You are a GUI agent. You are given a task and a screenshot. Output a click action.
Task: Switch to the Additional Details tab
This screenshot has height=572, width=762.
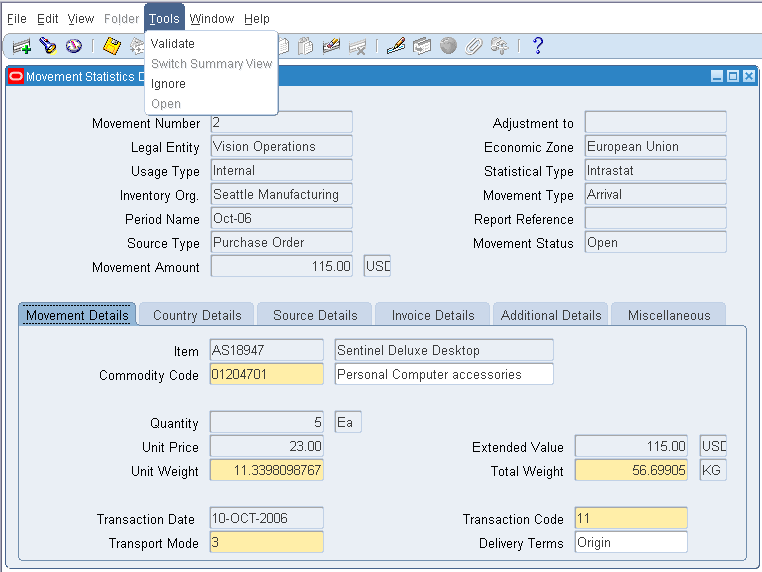click(x=551, y=315)
